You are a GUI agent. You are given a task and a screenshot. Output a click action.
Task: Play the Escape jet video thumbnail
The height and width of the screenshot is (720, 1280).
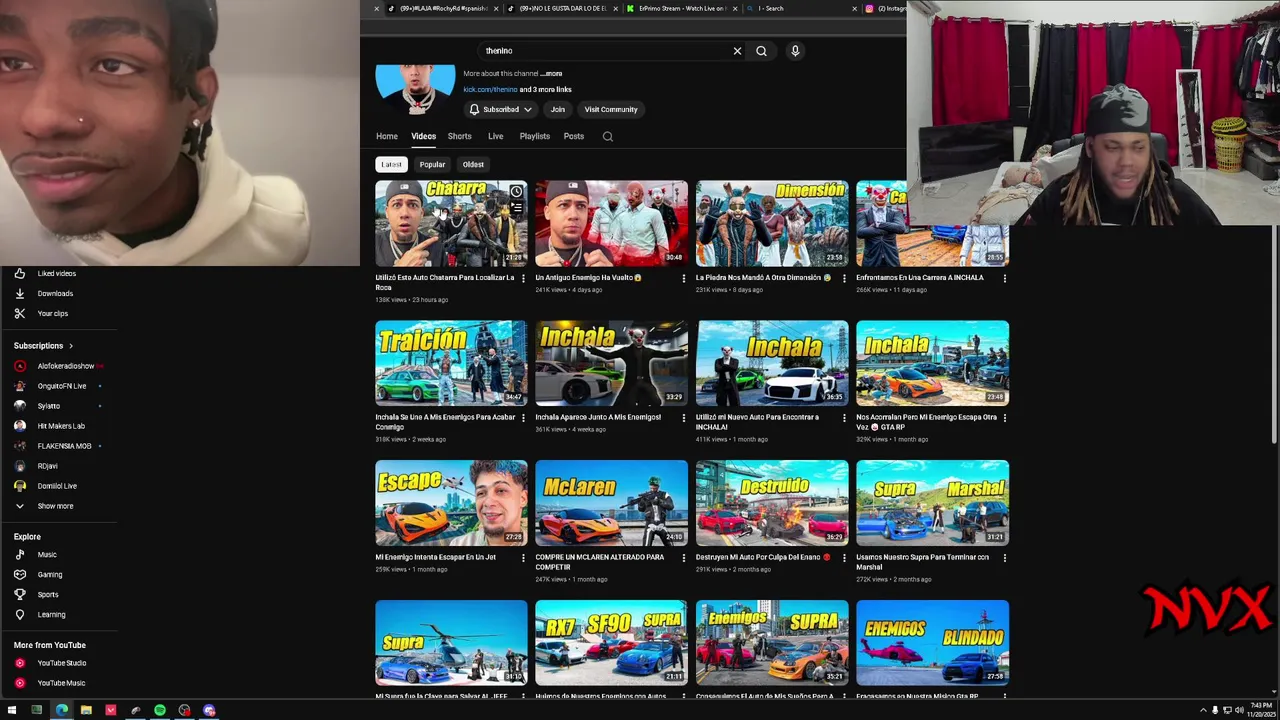[451, 503]
